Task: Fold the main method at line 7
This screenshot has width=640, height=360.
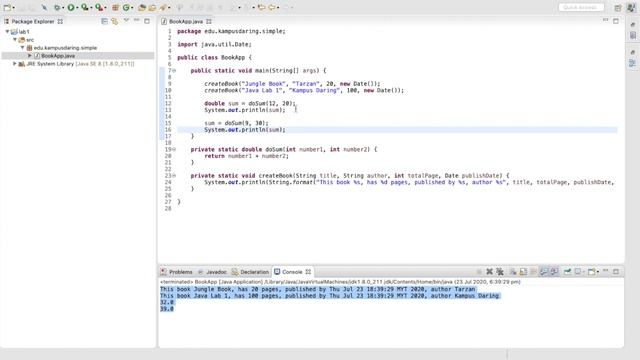Action: click(x=174, y=71)
